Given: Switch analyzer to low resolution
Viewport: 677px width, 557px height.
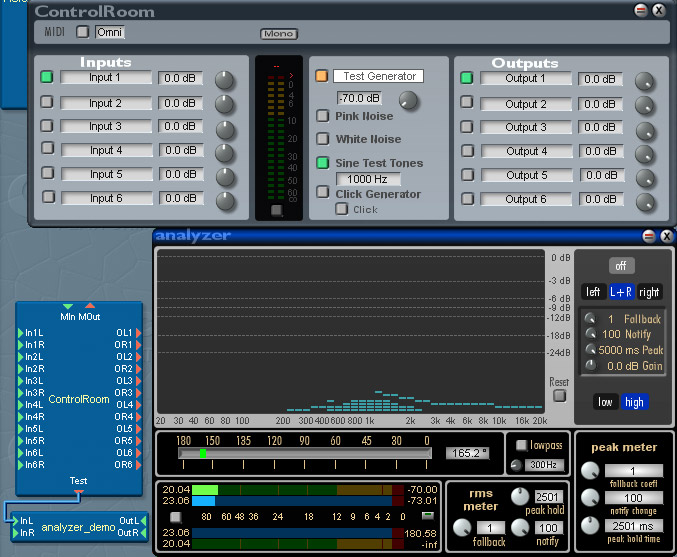Looking at the screenshot, I should pyautogui.click(x=605, y=401).
